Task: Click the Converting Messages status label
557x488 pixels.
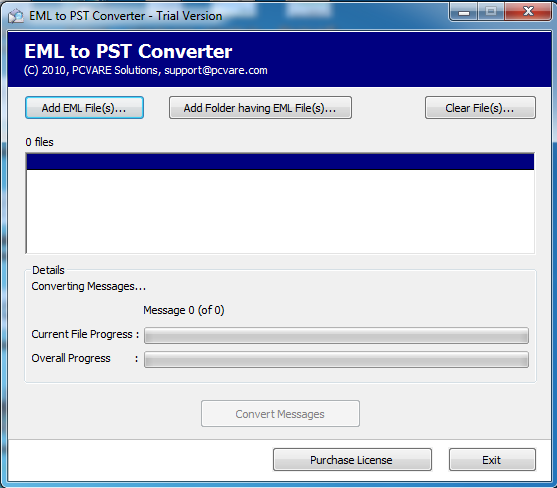Action: click(x=88, y=286)
